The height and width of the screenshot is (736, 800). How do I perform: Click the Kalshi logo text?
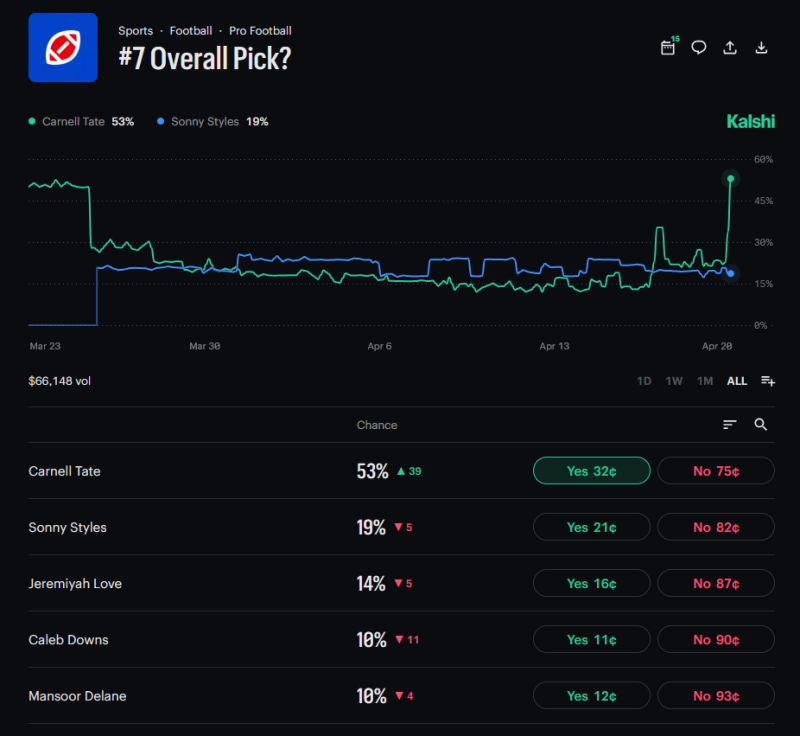tap(751, 121)
